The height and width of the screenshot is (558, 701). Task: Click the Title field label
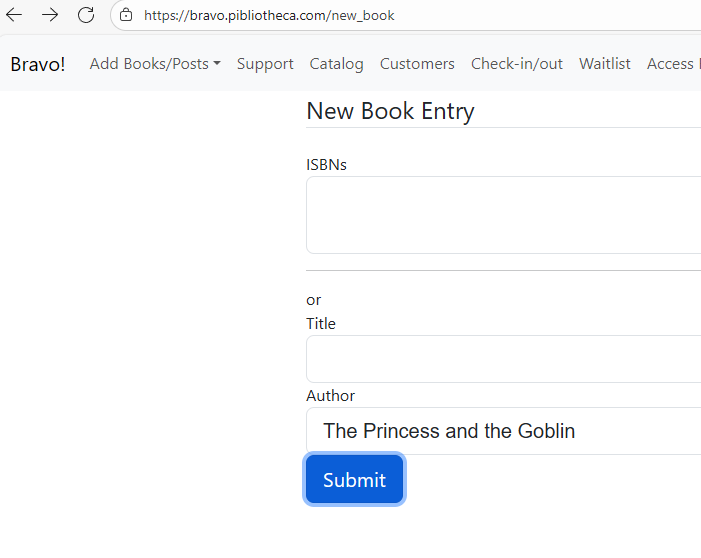click(321, 324)
